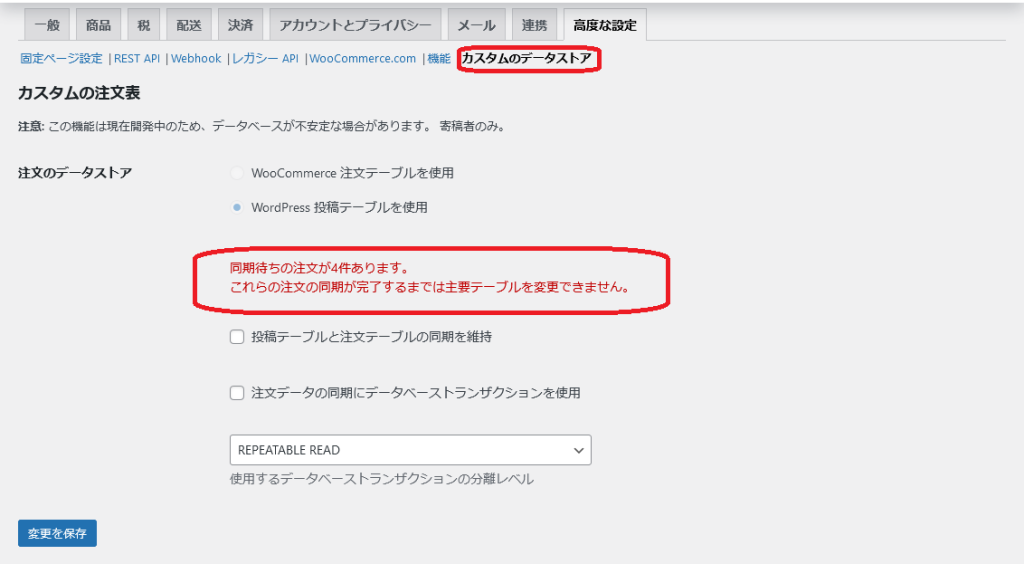This screenshot has height=564, width=1024.
Task: Open the 連携 tab
Action: 534,24
